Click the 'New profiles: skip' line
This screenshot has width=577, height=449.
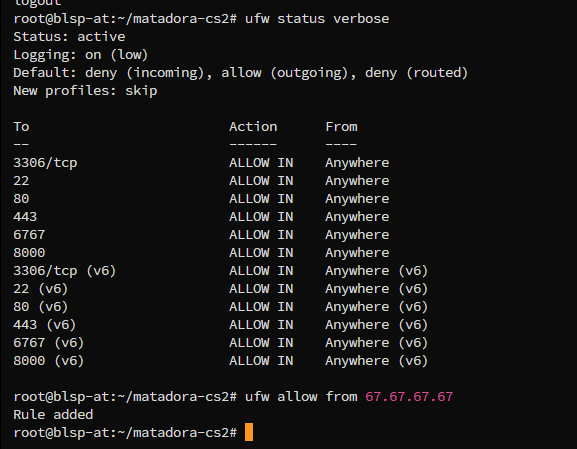85,91
